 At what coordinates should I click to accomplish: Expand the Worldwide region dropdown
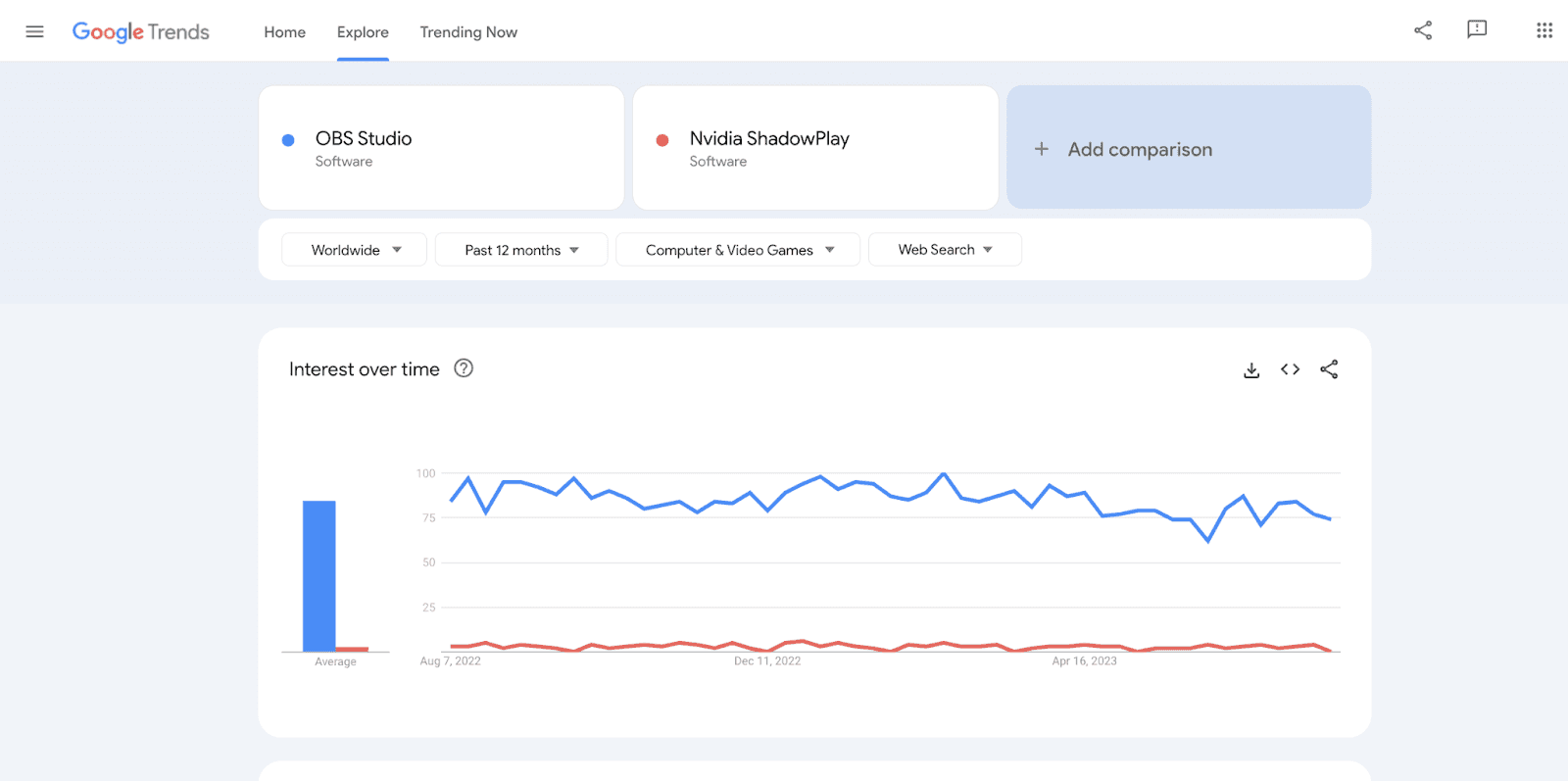355,250
